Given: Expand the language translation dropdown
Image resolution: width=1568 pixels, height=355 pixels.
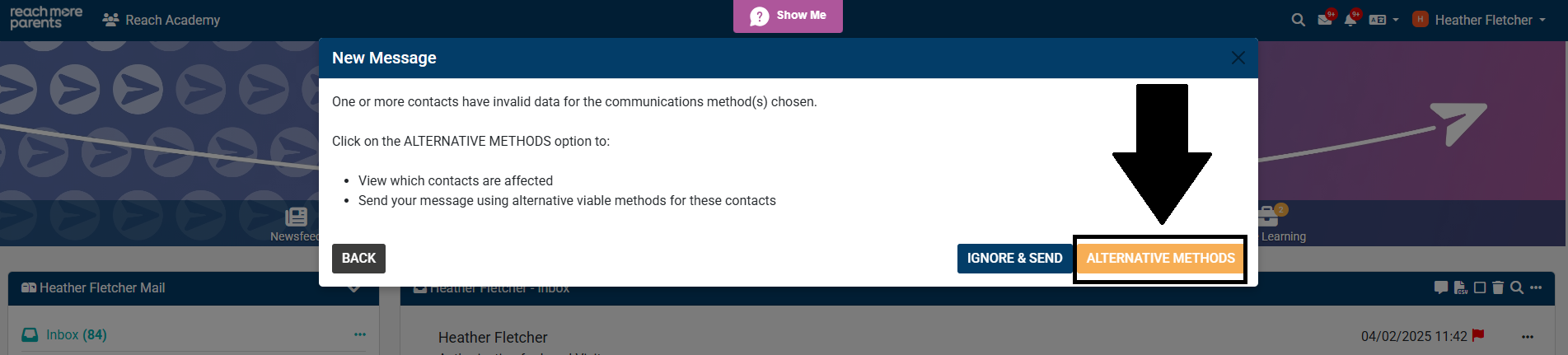Looking at the screenshot, I should click(1383, 20).
